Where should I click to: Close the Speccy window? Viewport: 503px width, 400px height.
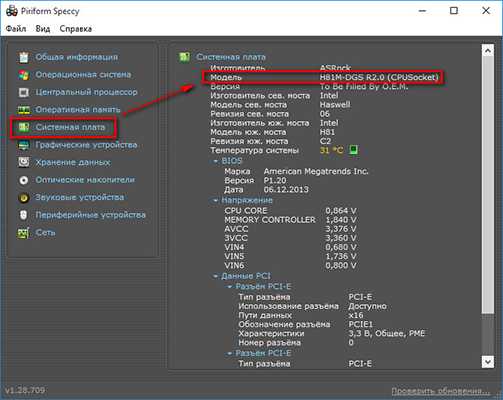(x=486, y=11)
